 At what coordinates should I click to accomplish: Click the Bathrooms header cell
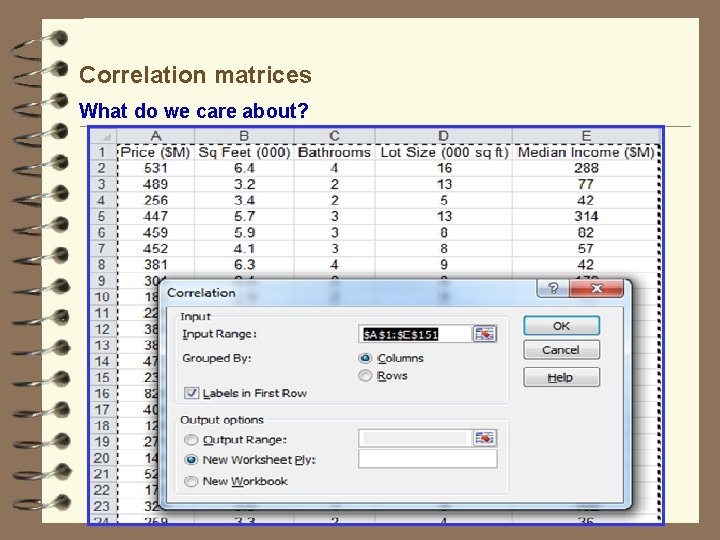(x=334, y=152)
